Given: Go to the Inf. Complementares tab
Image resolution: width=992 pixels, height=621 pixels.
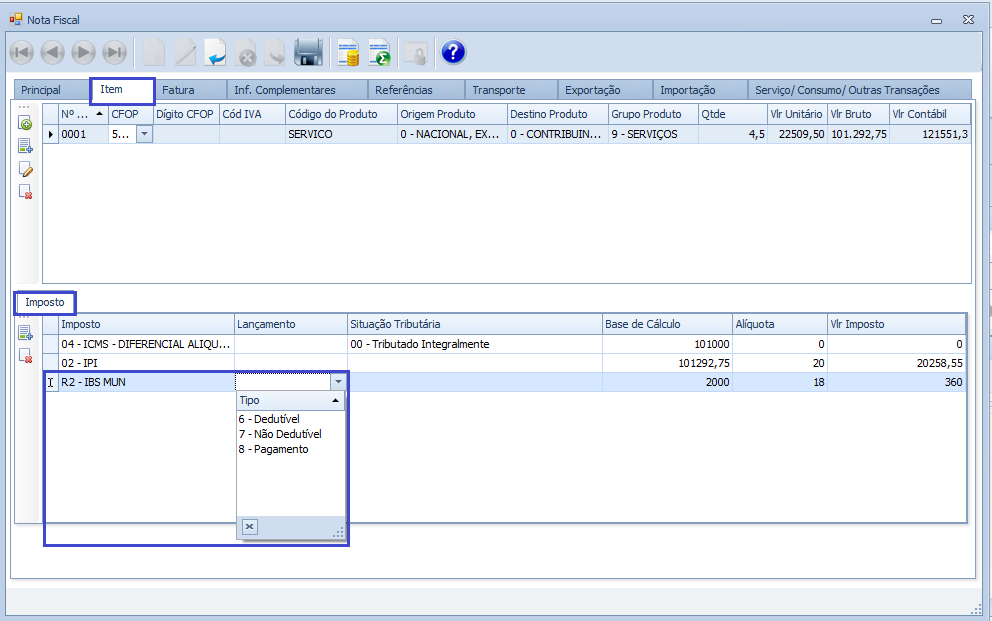Looking at the screenshot, I should (285, 90).
